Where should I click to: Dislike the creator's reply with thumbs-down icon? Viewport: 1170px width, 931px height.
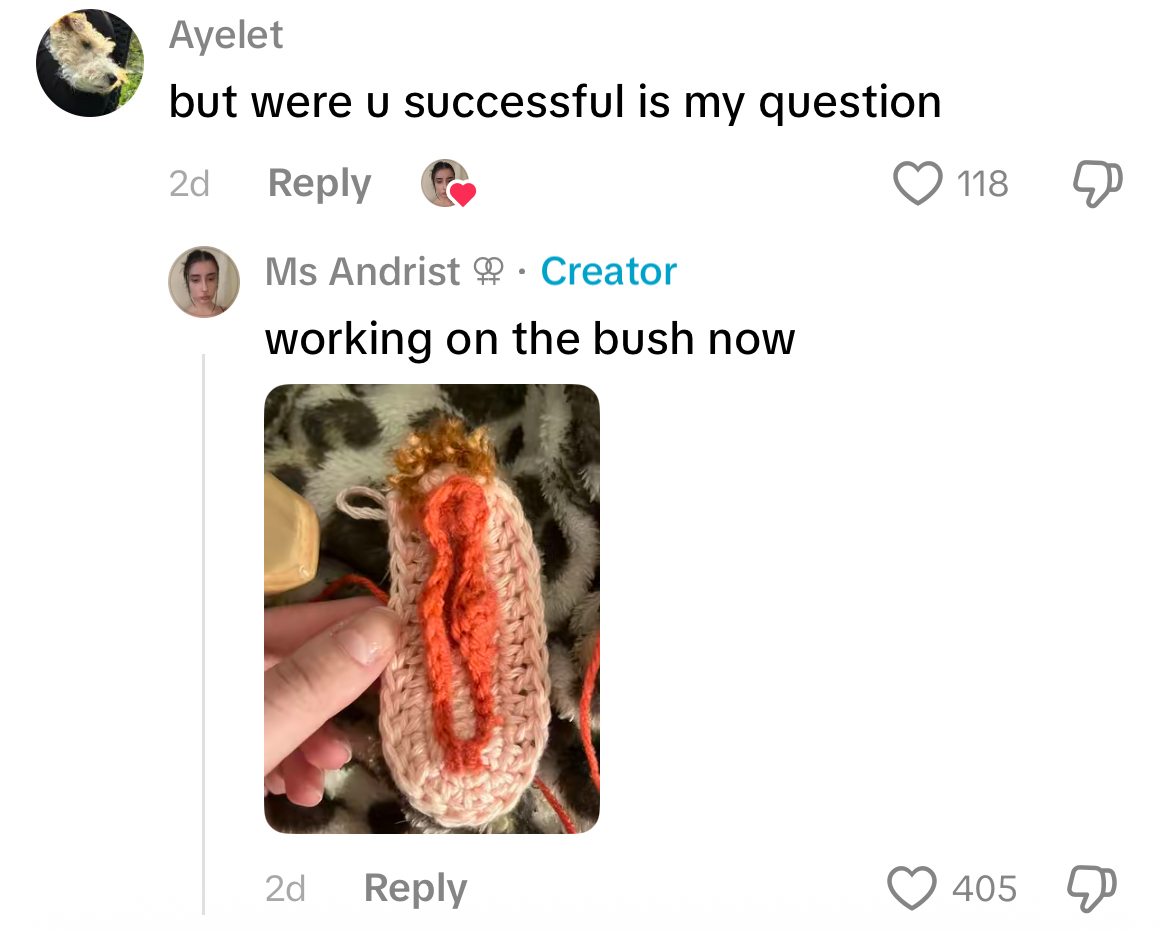pos(1092,888)
